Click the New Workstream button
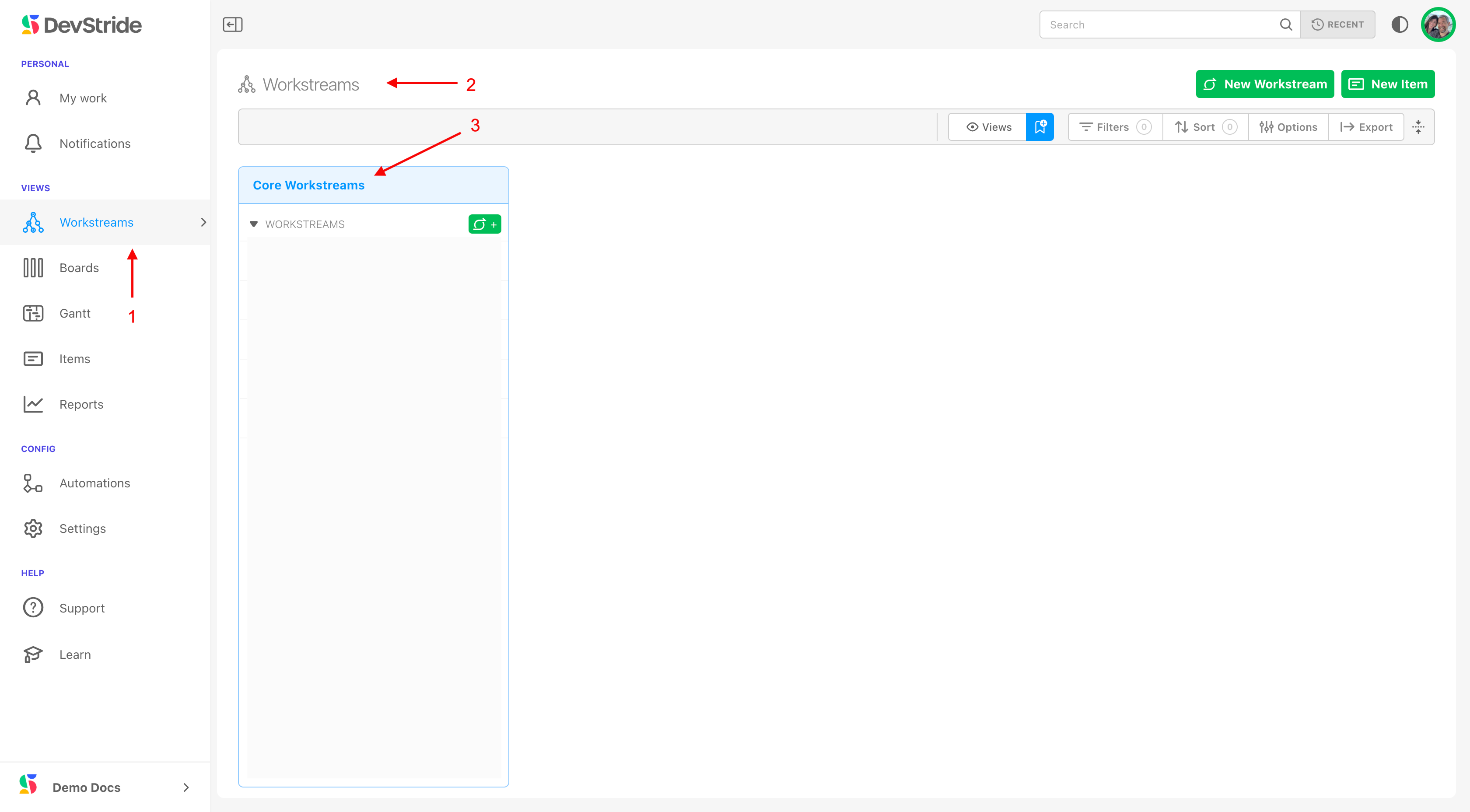This screenshot has width=1470, height=812. 1264,84
